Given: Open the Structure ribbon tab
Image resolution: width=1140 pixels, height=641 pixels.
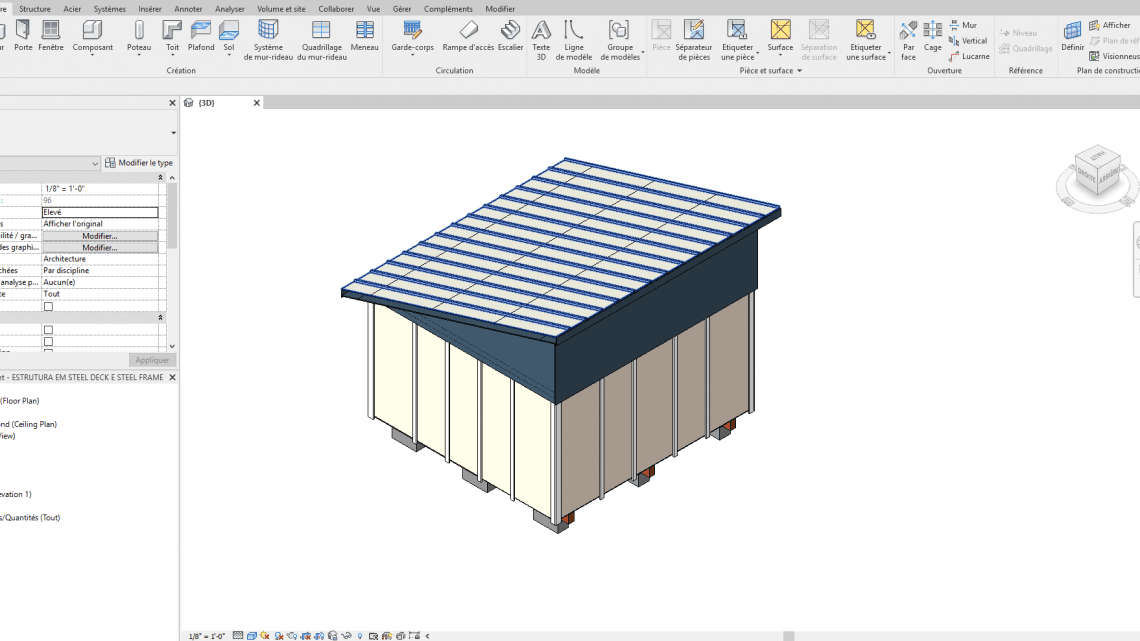Looking at the screenshot, I should tap(35, 9).
